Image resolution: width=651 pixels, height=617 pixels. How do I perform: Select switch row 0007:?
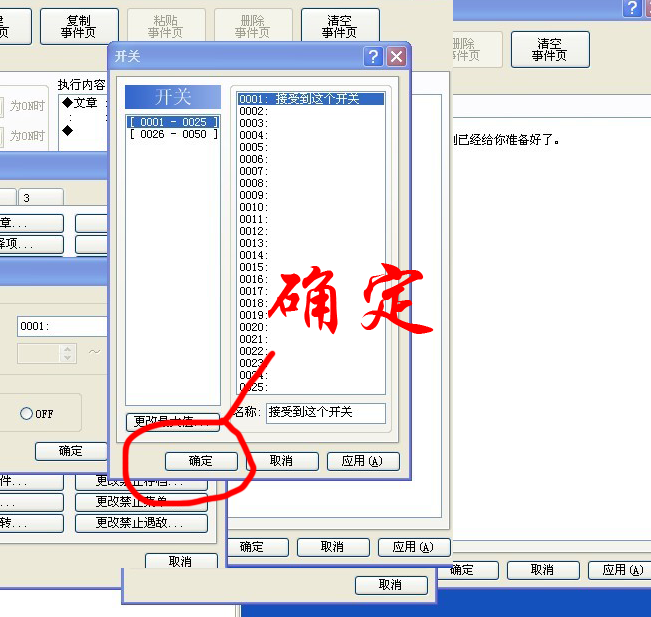311,171
